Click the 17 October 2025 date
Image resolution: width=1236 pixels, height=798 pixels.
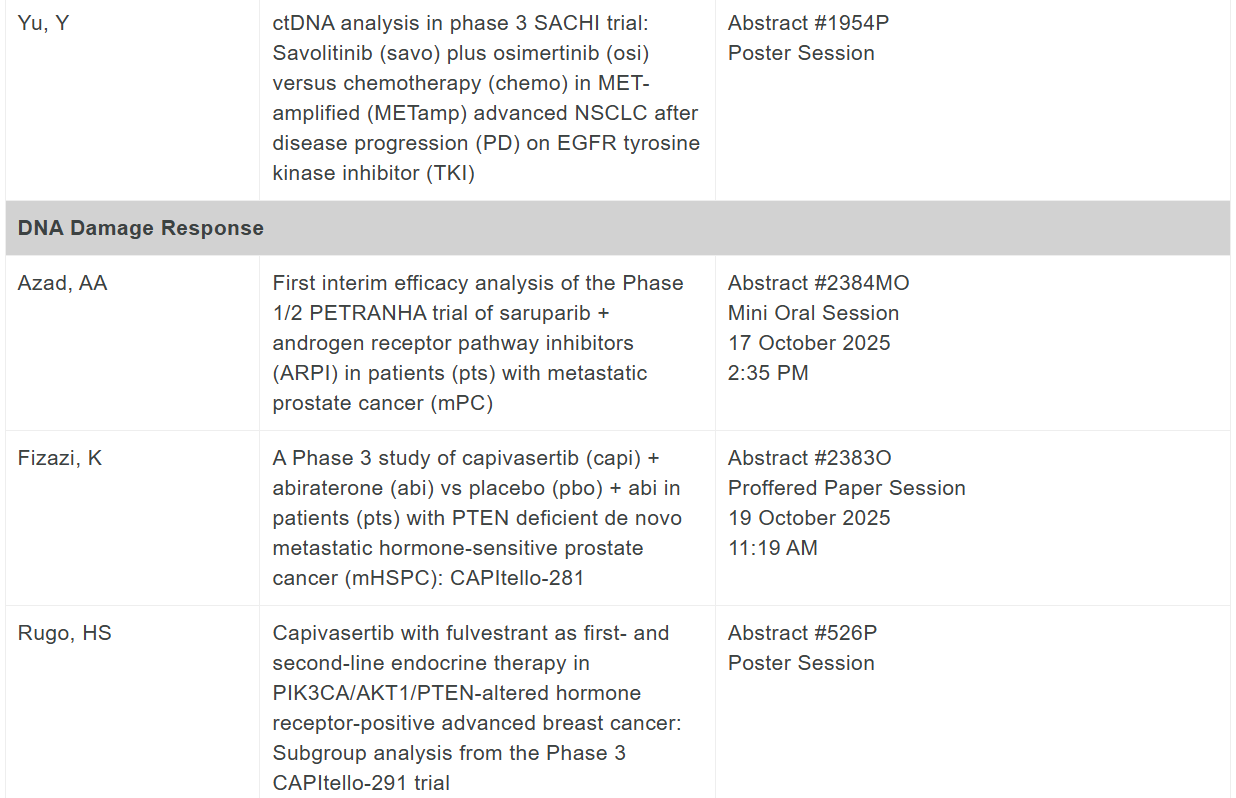809,343
